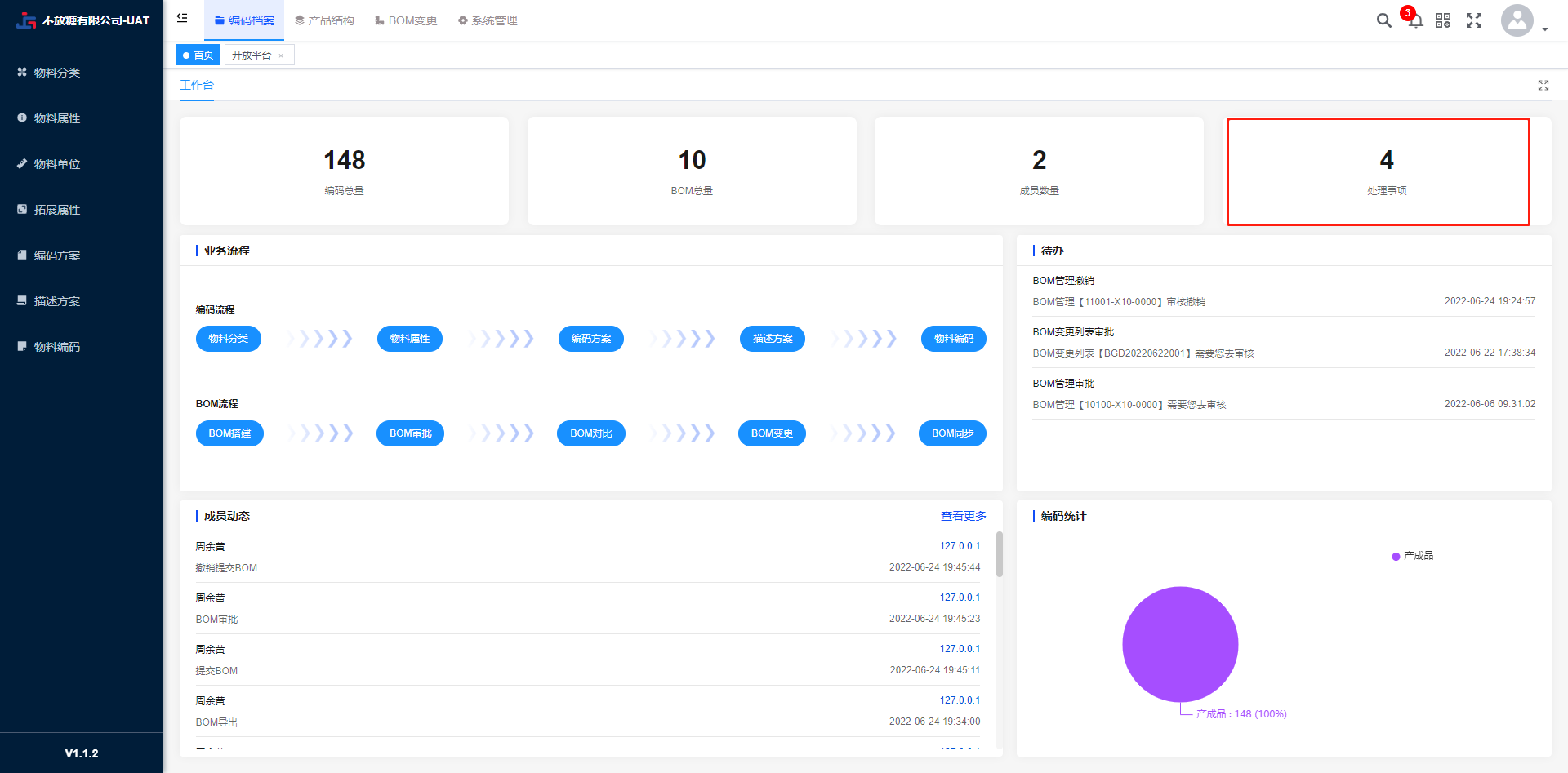The width and height of the screenshot is (1568, 773).
Task: Click the 产成品: 148 (100%) label
Action: (1241, 714)
